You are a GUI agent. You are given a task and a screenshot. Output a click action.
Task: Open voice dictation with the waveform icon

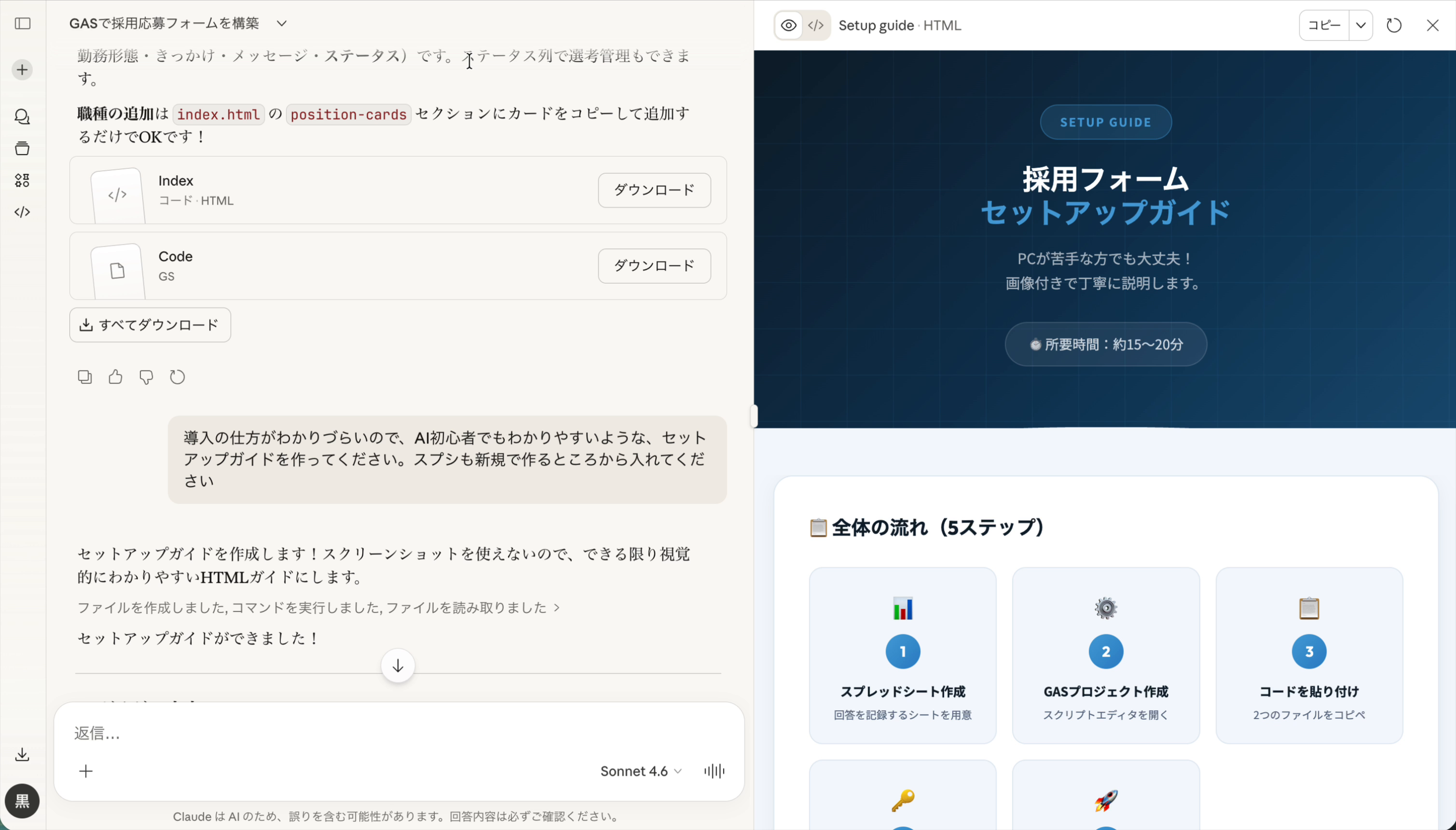pyautogui.click(x=714, y=771)
